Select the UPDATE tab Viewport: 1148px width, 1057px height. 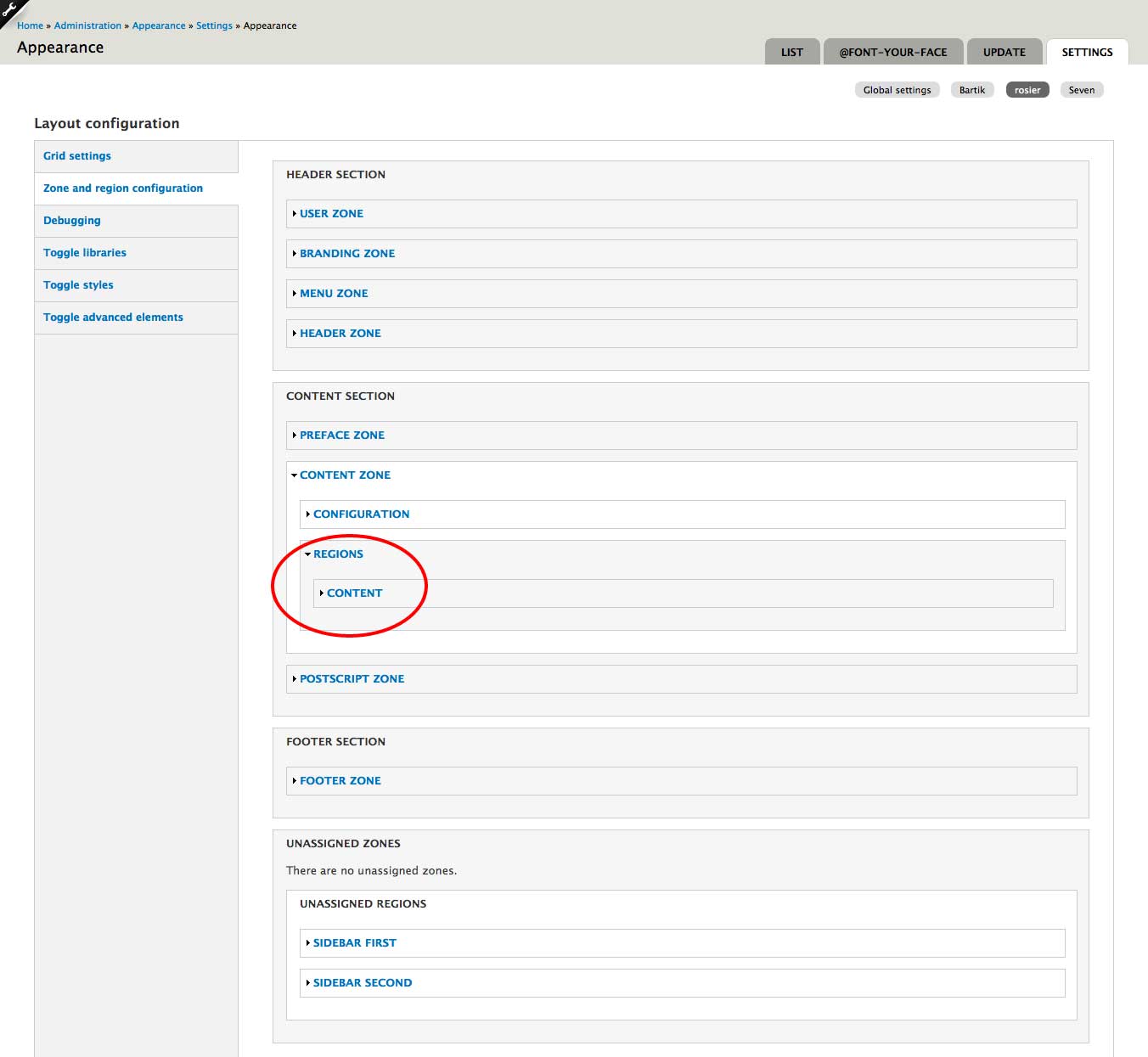pos(1004,52)
